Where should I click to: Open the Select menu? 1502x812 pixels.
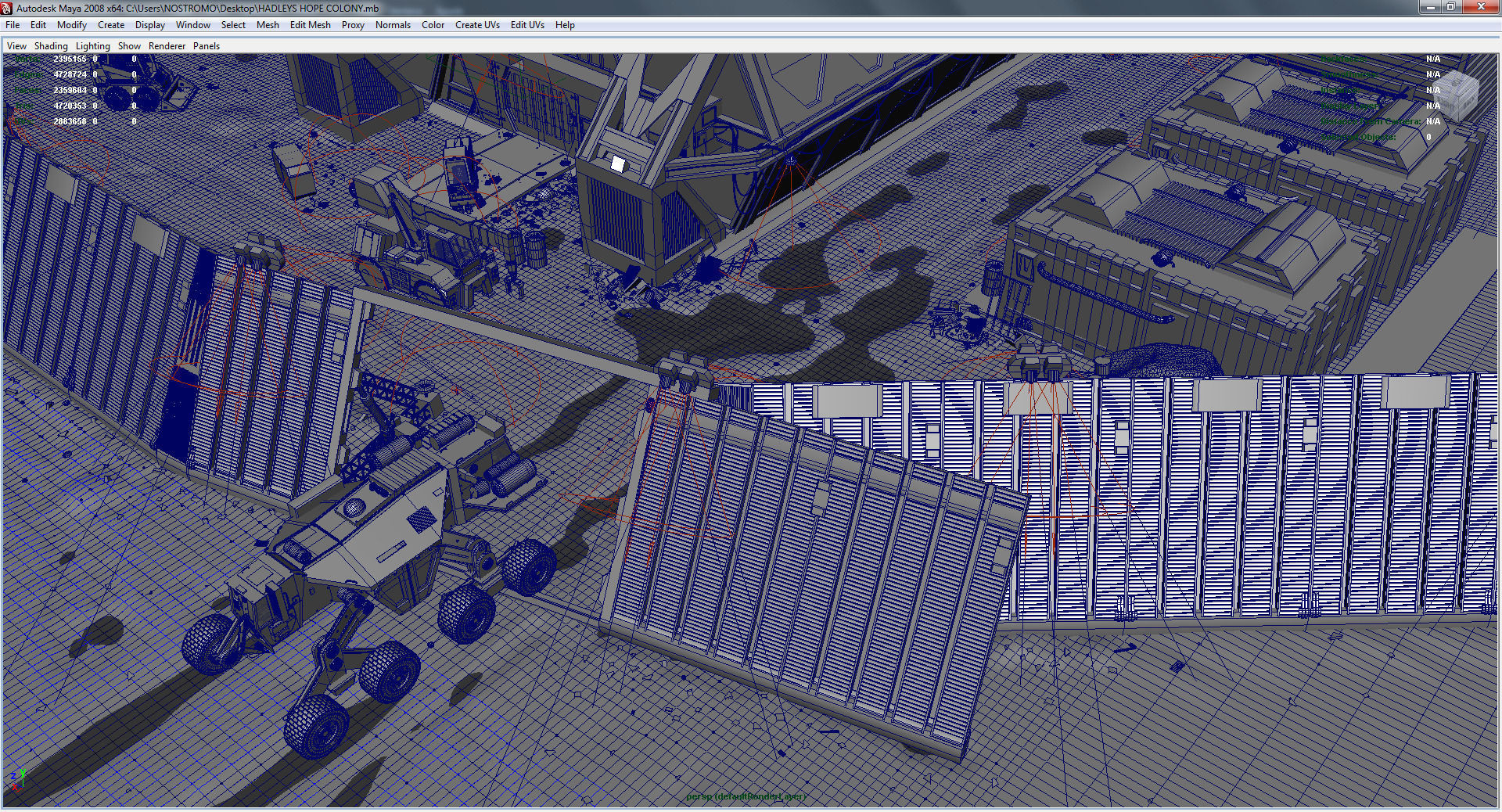[x=233, y=25]
